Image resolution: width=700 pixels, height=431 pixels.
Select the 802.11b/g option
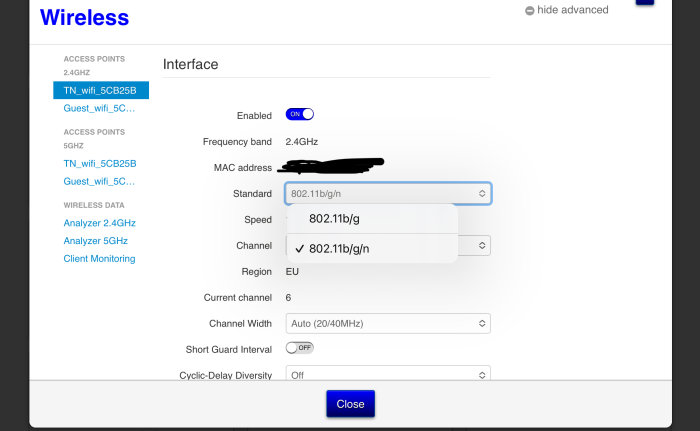[x=372, y=219]
